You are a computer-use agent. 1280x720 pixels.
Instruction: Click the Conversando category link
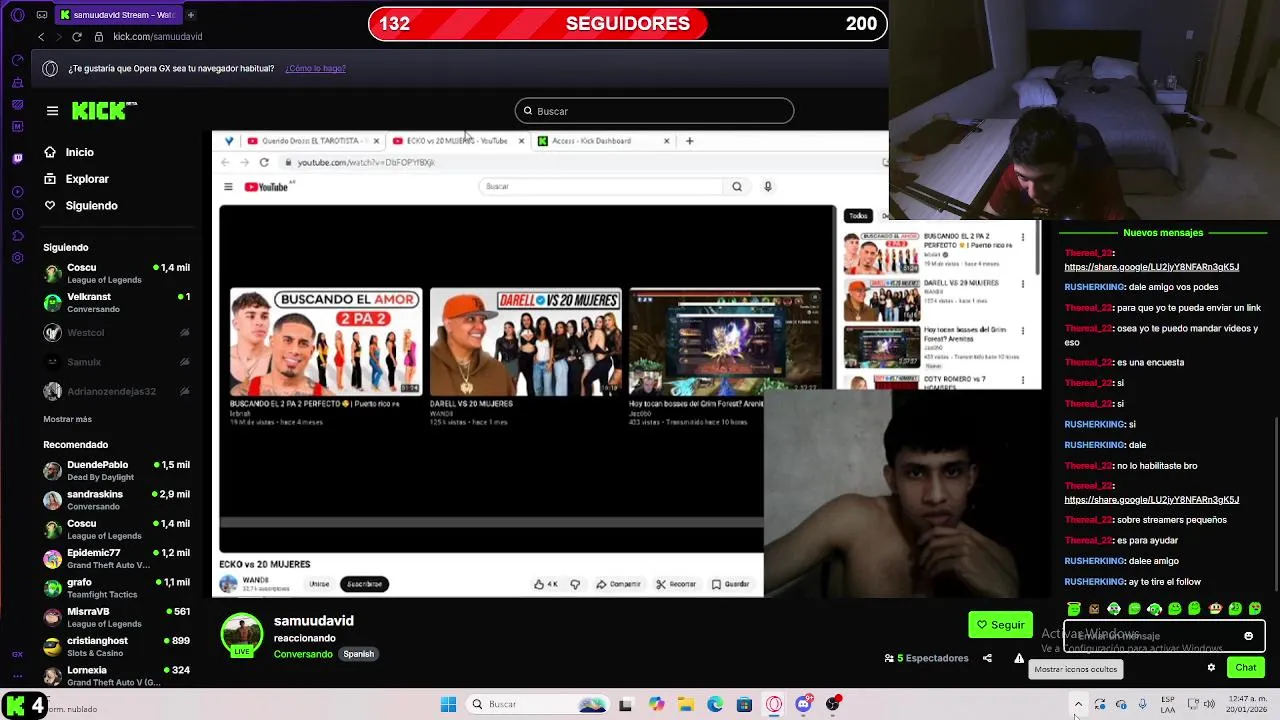[303, 654]
